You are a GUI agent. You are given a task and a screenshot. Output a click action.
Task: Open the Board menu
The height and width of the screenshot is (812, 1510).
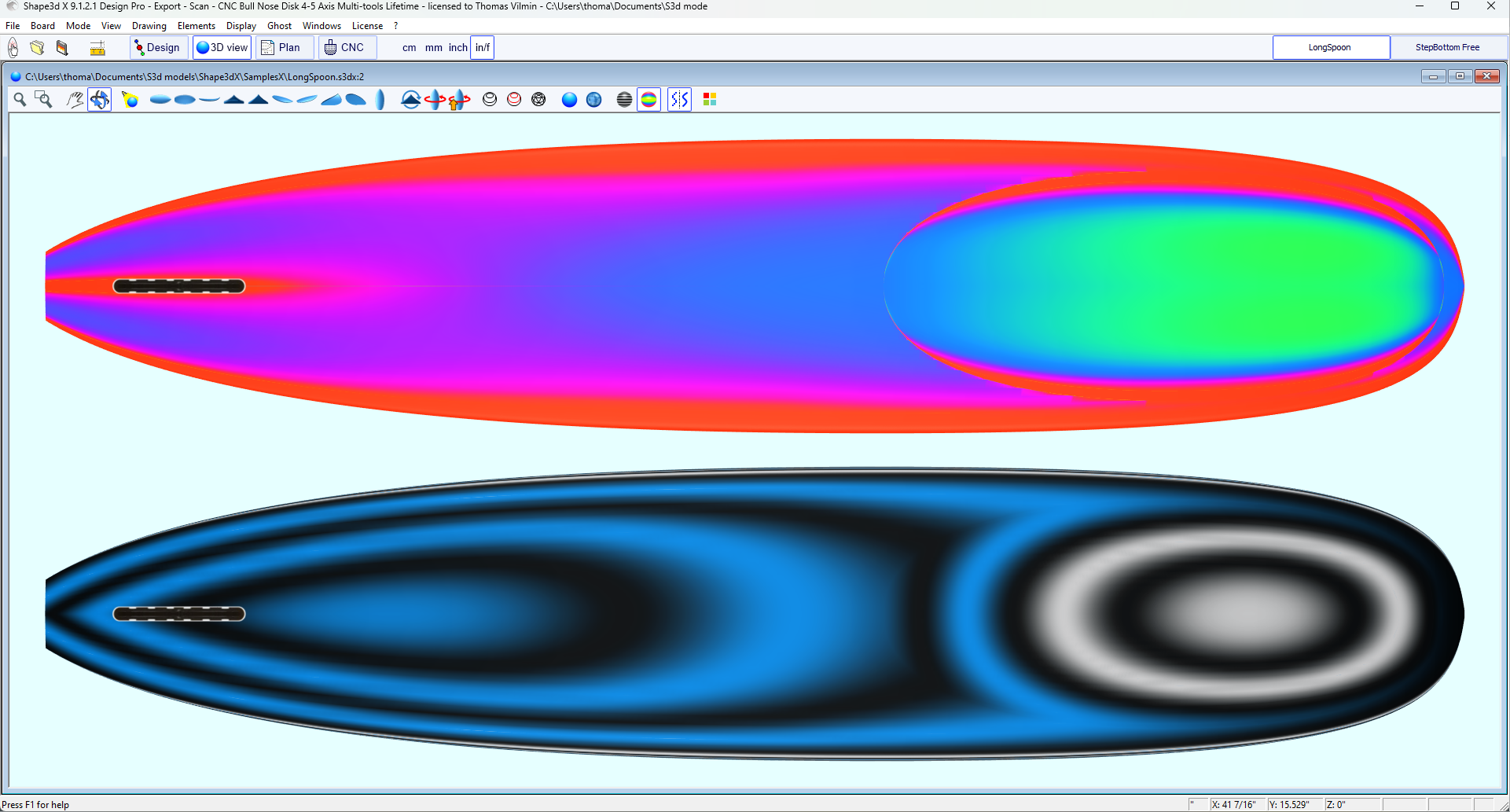click(x=42, y=26)
